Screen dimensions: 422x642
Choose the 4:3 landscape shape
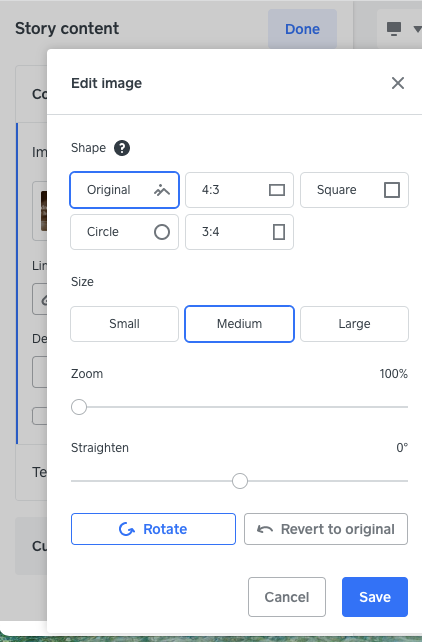[x=239, y=190]
